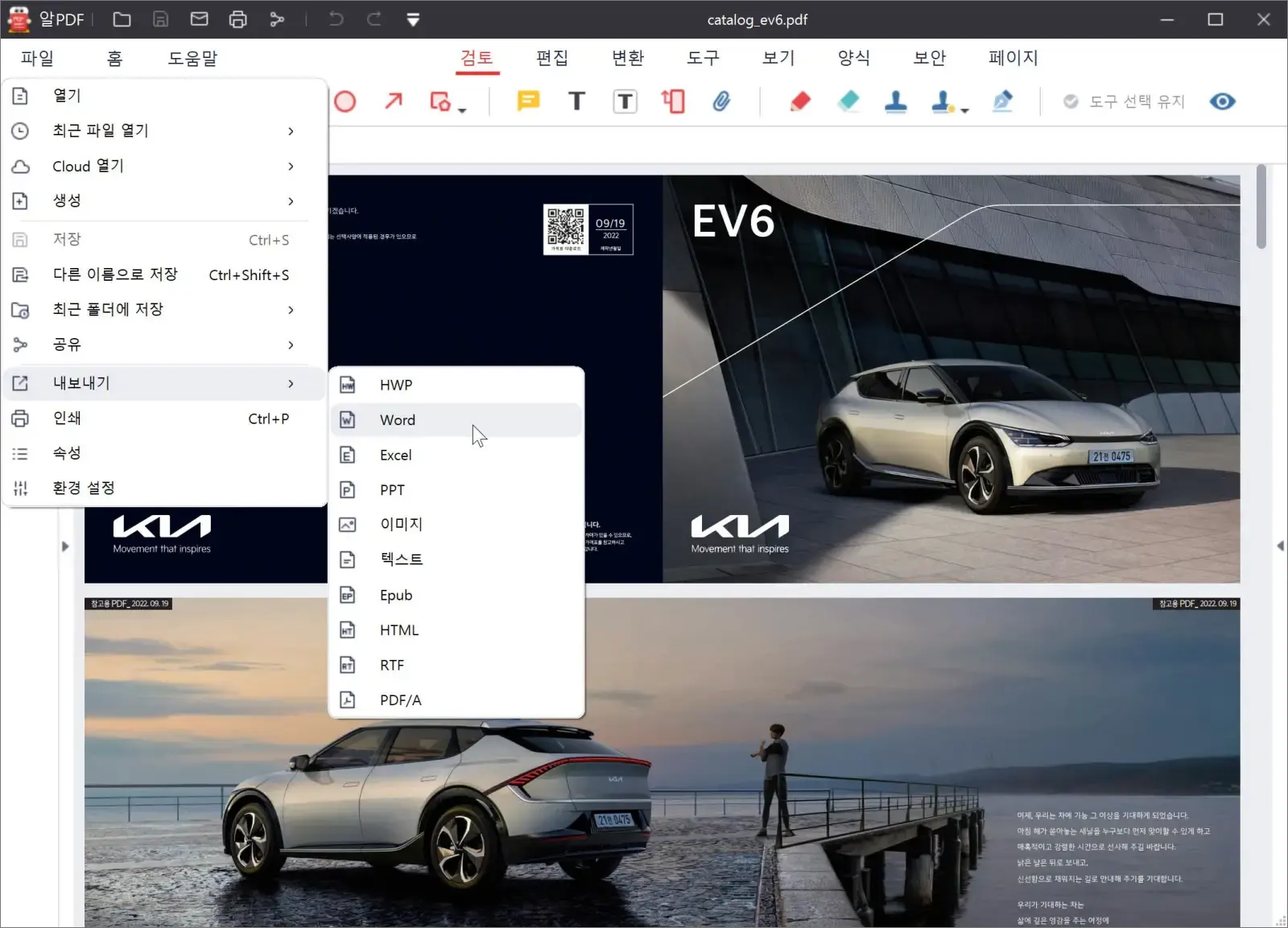Image resolution: width=1288 pixels, height=928 pixels.
Task: Switch to the 검토 tab
Action: coord(477,58)
